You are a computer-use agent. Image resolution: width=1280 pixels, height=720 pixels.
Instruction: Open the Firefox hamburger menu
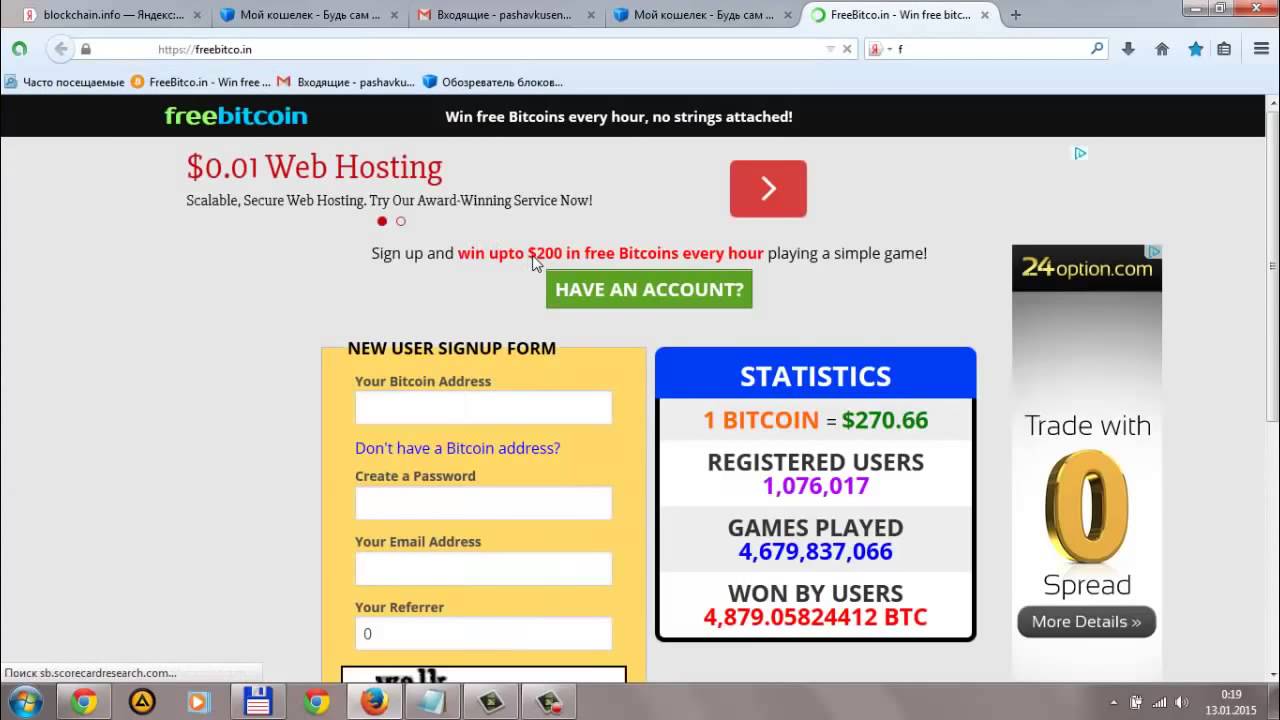pyautogui.click(x=1261, y=48)
